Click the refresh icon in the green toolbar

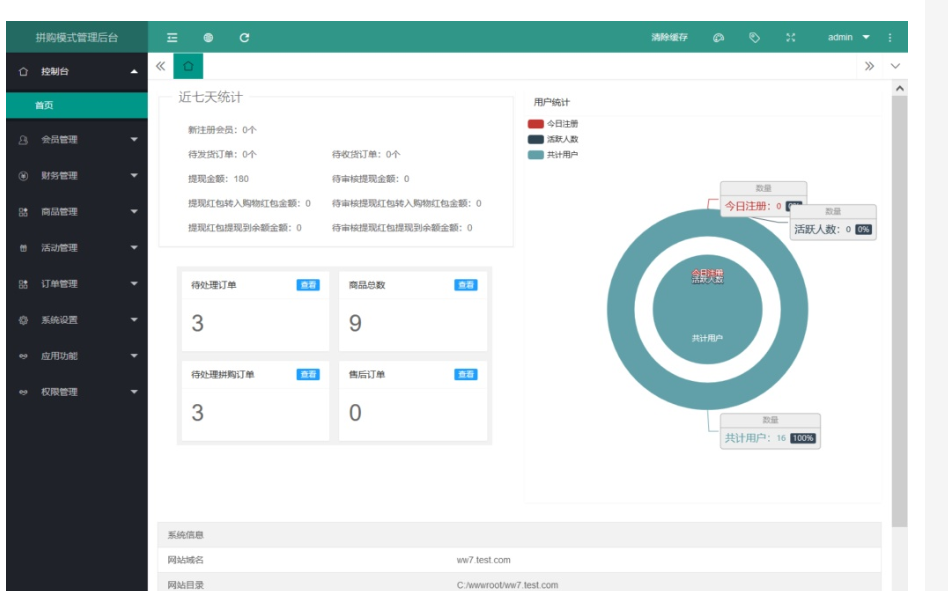(x=244, y=37)
